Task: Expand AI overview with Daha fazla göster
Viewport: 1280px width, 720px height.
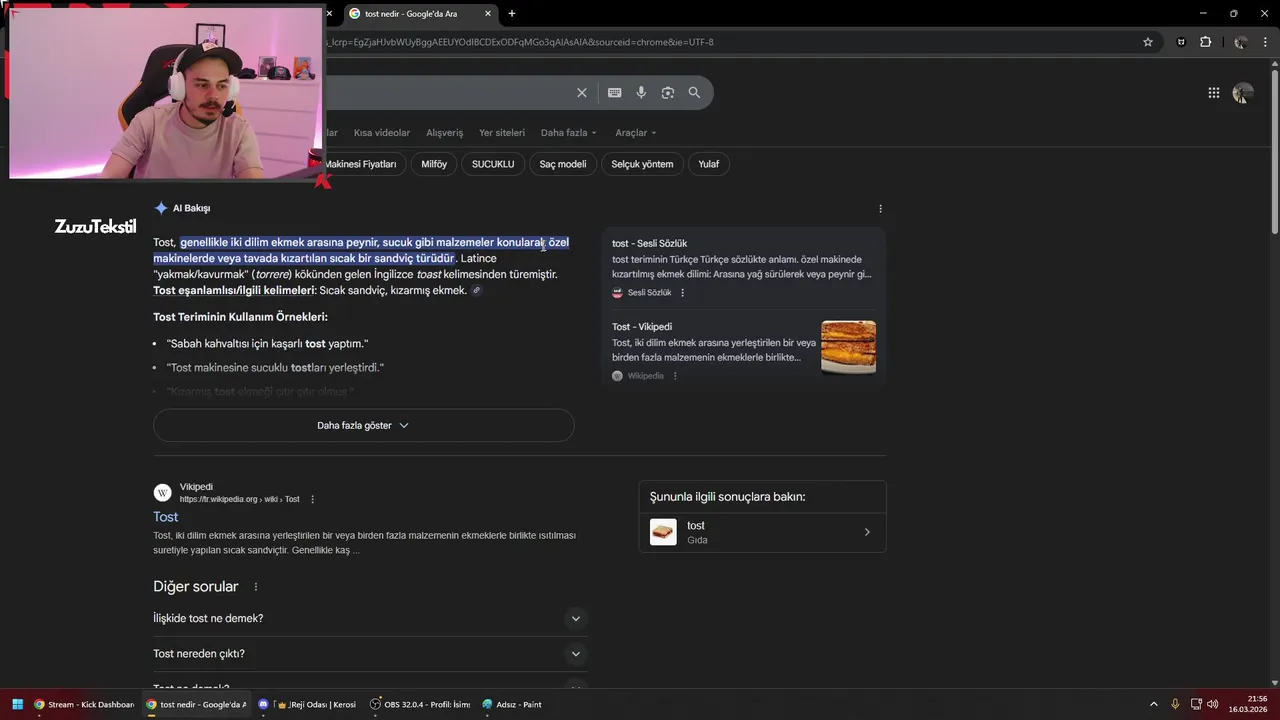Action: click(x=363, y=425)
